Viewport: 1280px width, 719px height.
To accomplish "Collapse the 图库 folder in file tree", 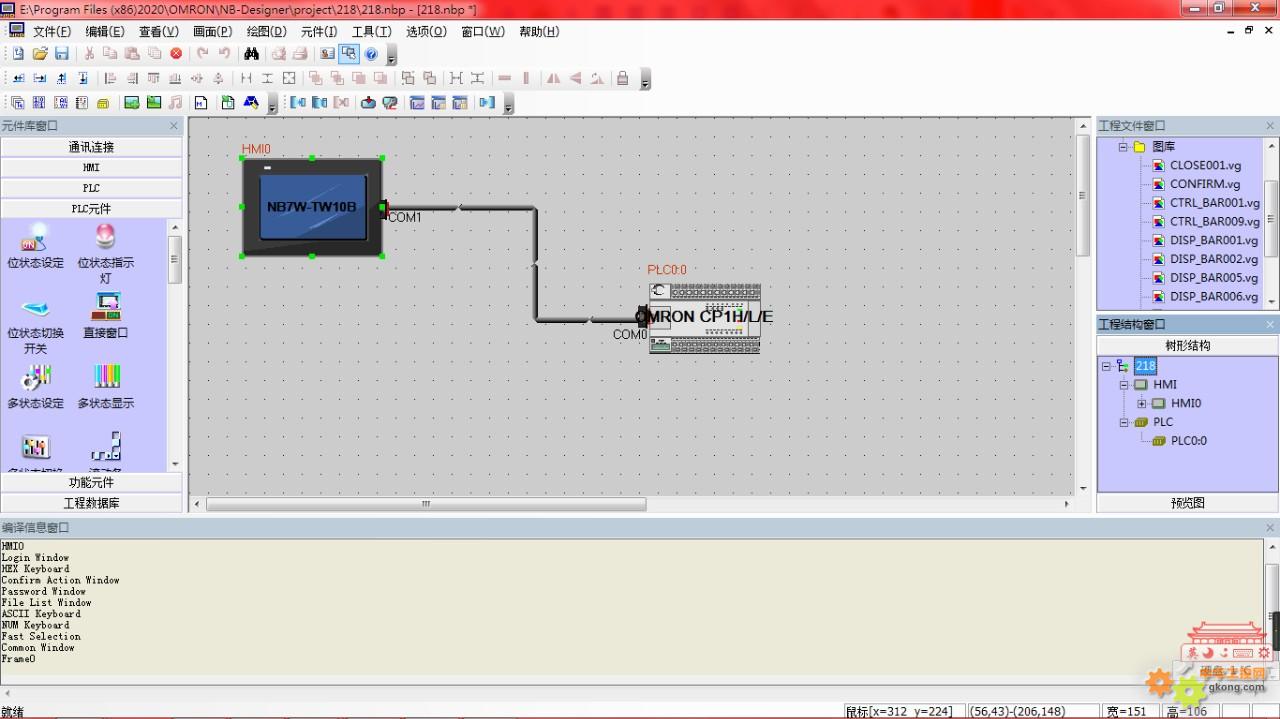I will point(1123,147).
